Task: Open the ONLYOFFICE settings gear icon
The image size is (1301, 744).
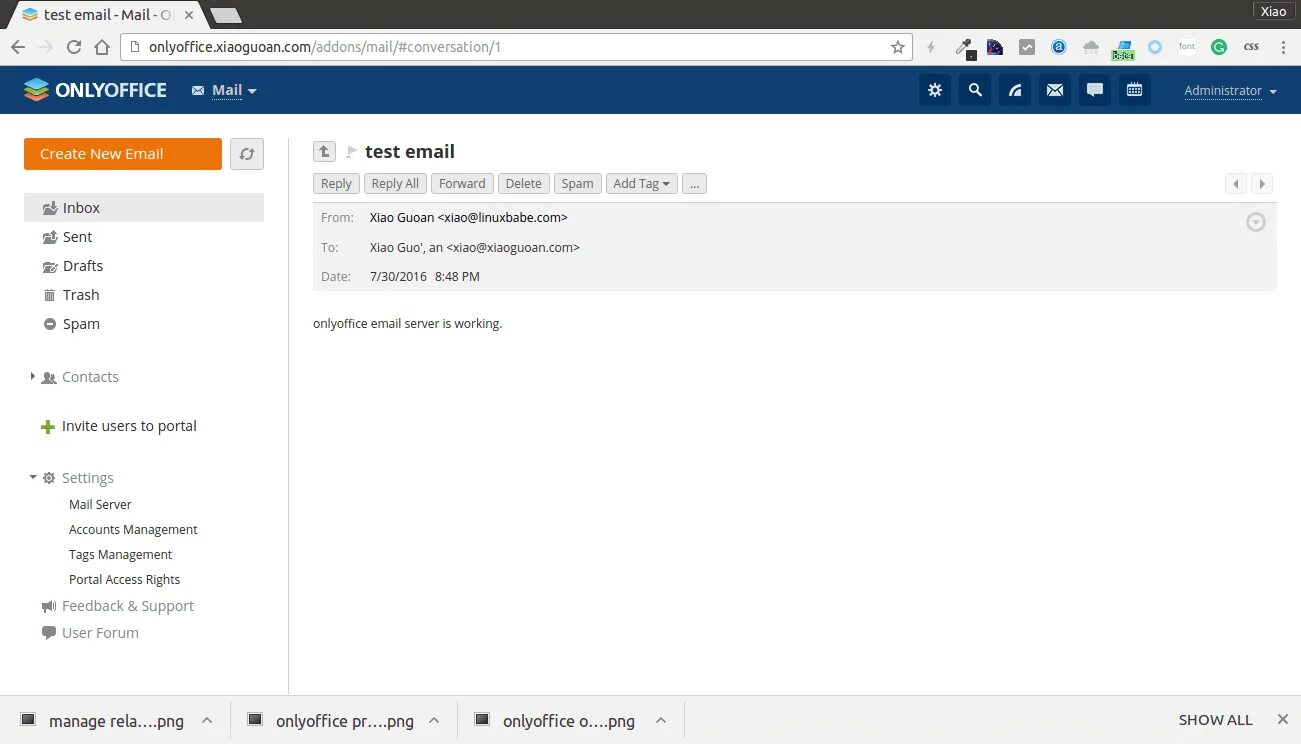Action: click(x=935, y=90)
